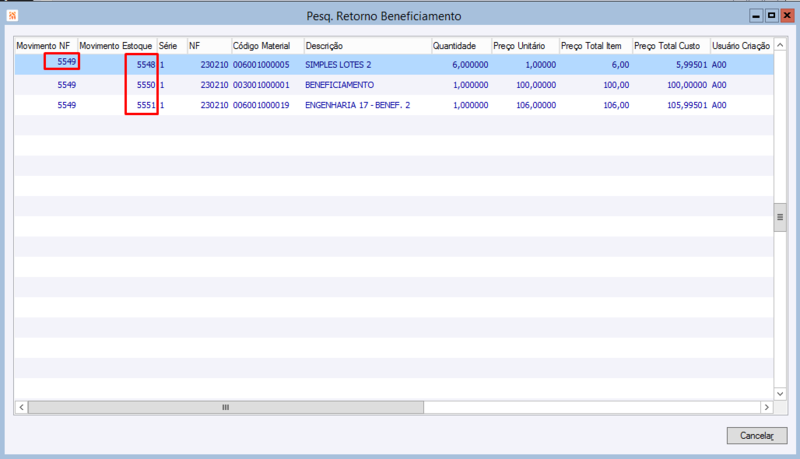This screenshot has height=459, width=800.
Task: Click the Série column header
Action: [172, 46]
